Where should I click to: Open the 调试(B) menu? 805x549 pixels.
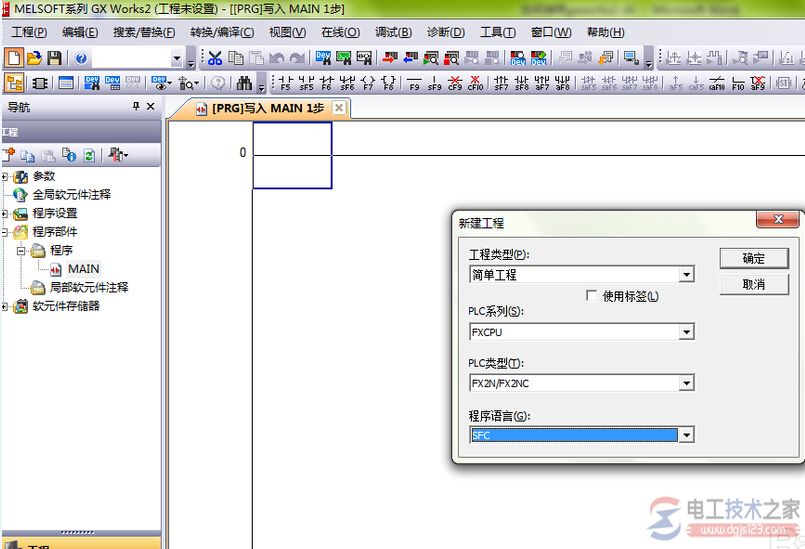pos(393,32)
